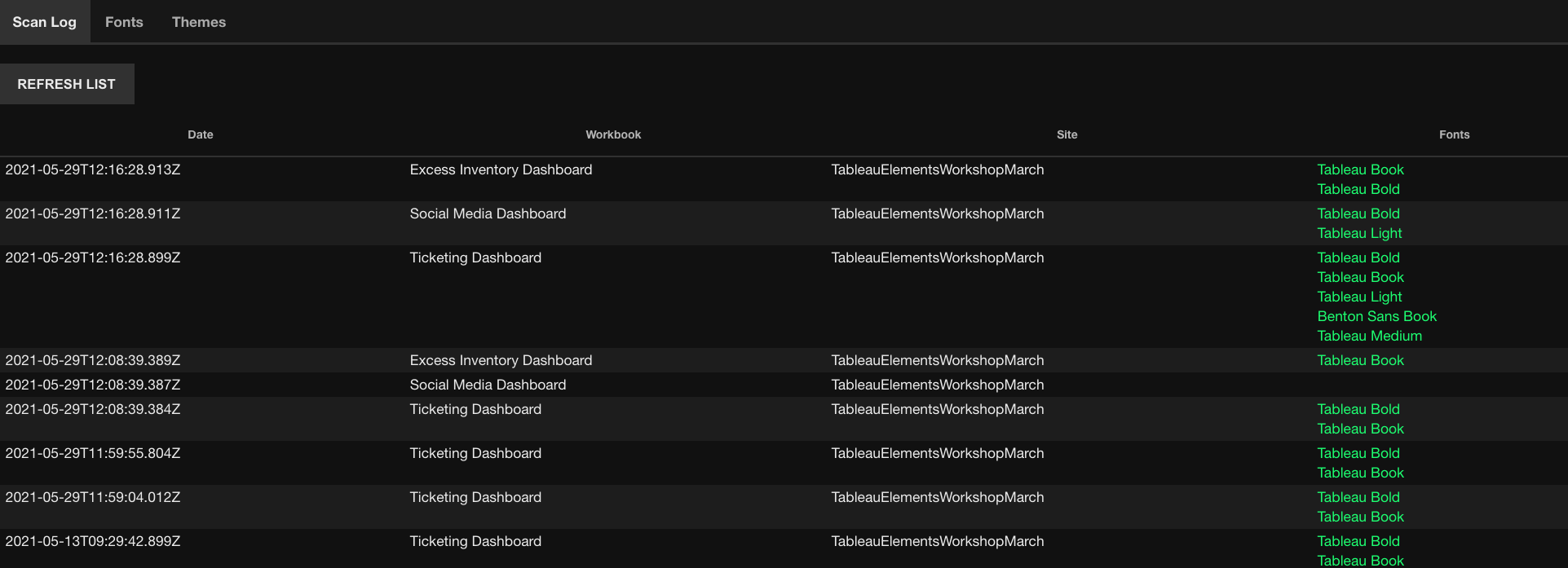Screen dimensions: 1568x568
Task: Click date 2021-05-29T12:08:39.387Z
Action: point(93,385)
